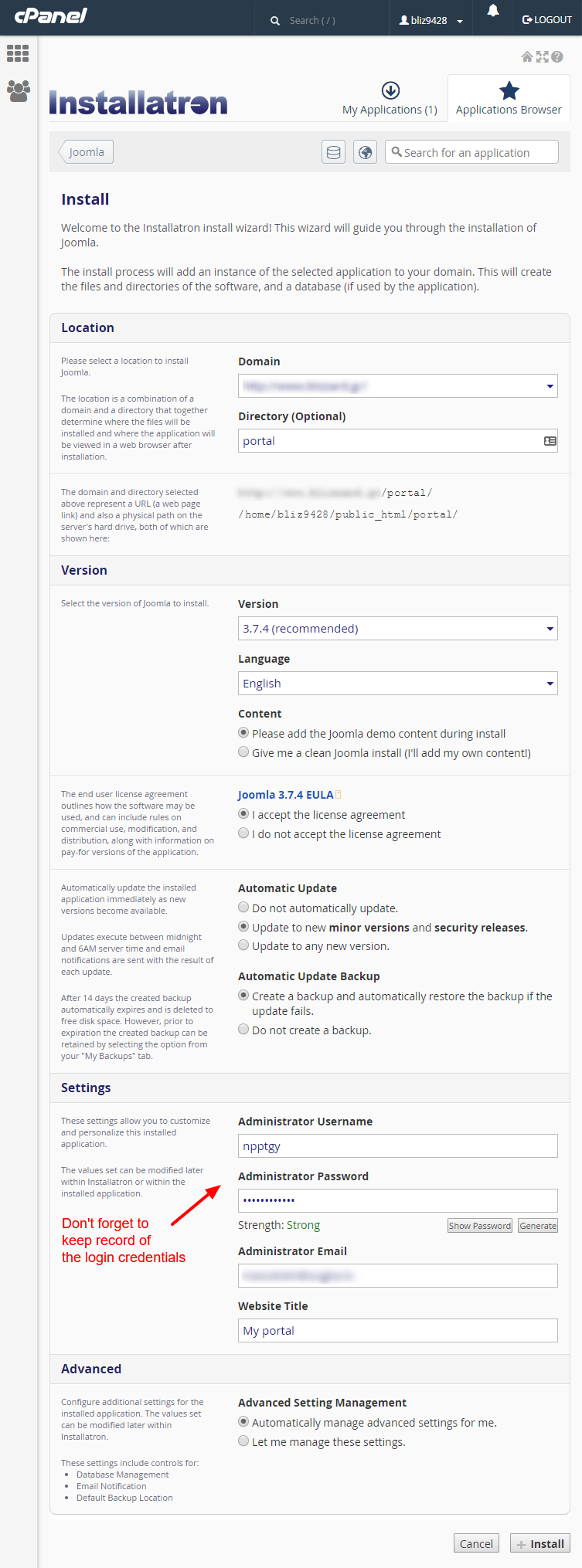
Task: Open the Joomla 3.7.4 EULA link
Action: tap(285, 795)
